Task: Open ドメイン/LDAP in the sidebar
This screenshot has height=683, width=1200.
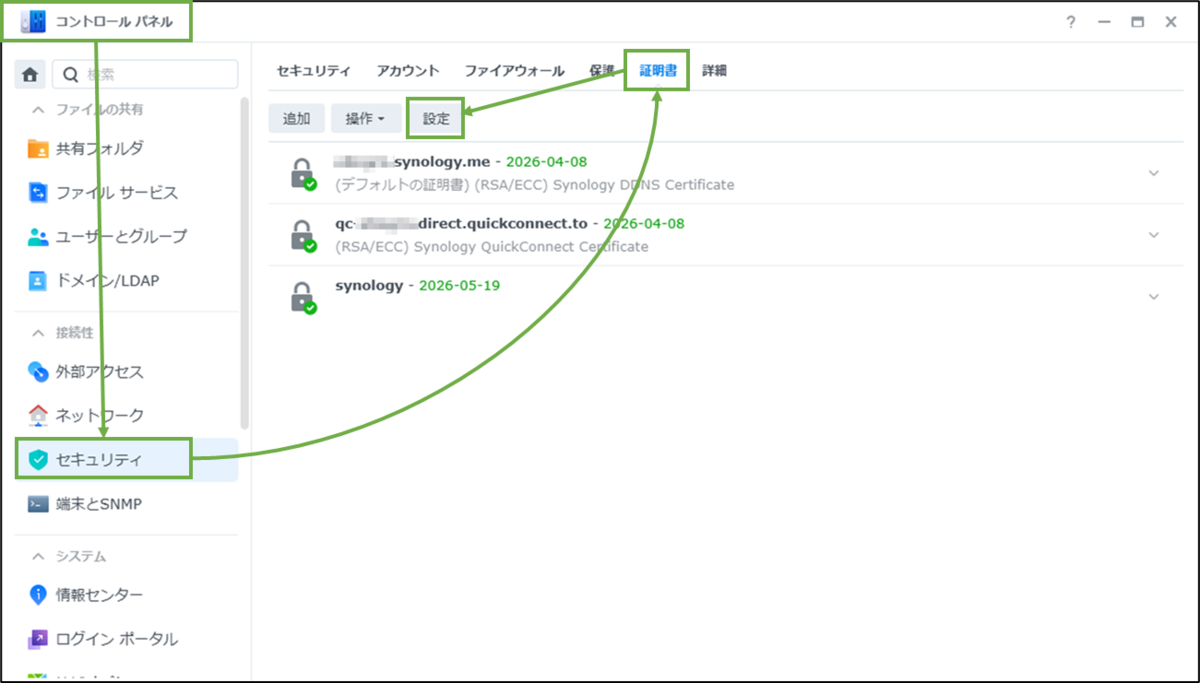Action: tap(127, 281)
